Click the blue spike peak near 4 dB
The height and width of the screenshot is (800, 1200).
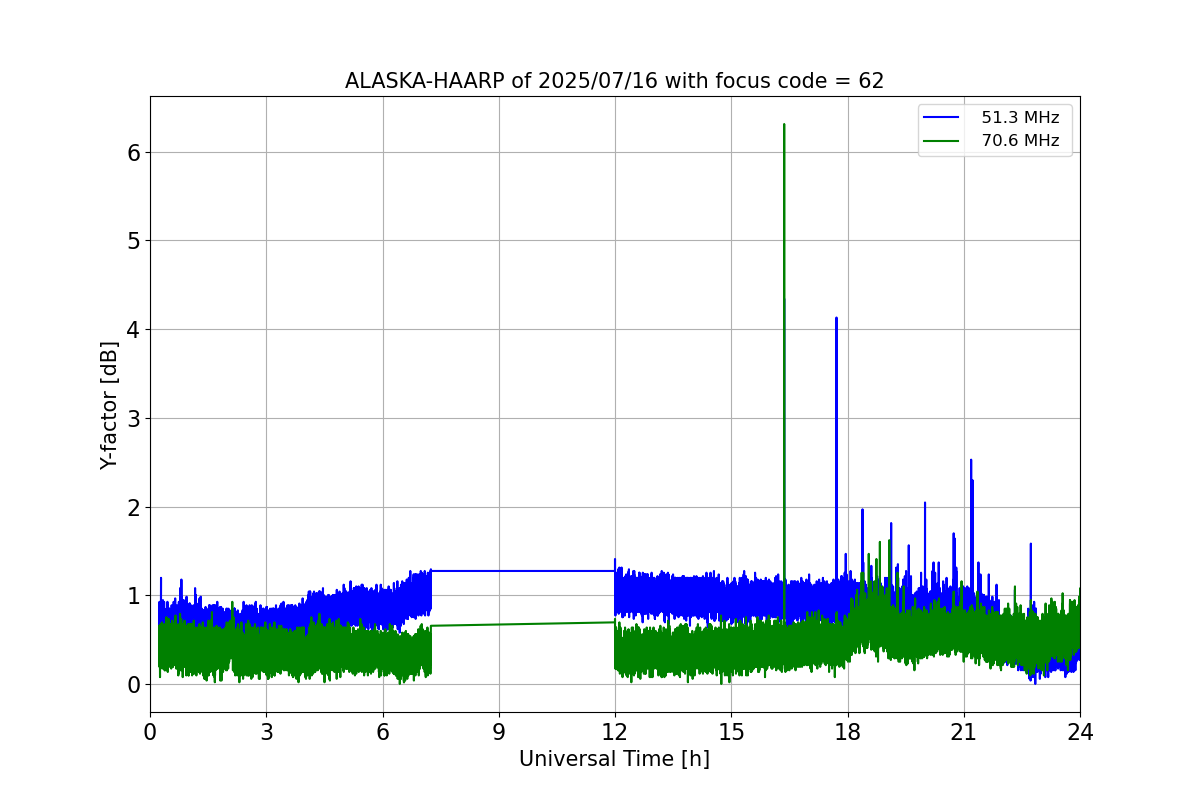pyautogui.click(x=836, y=318)
